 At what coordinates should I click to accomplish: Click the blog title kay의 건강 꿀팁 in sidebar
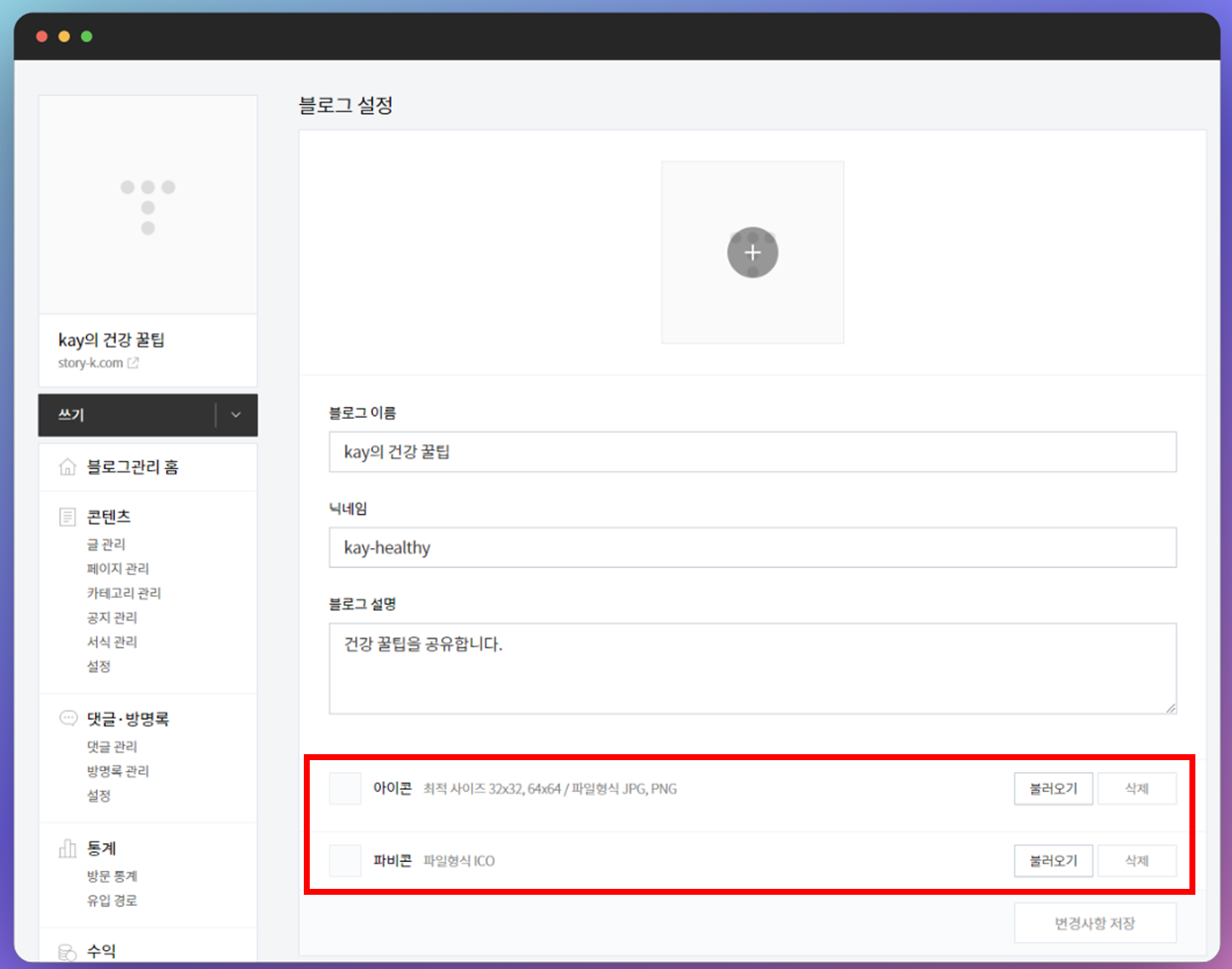click(x=112, y=339)
